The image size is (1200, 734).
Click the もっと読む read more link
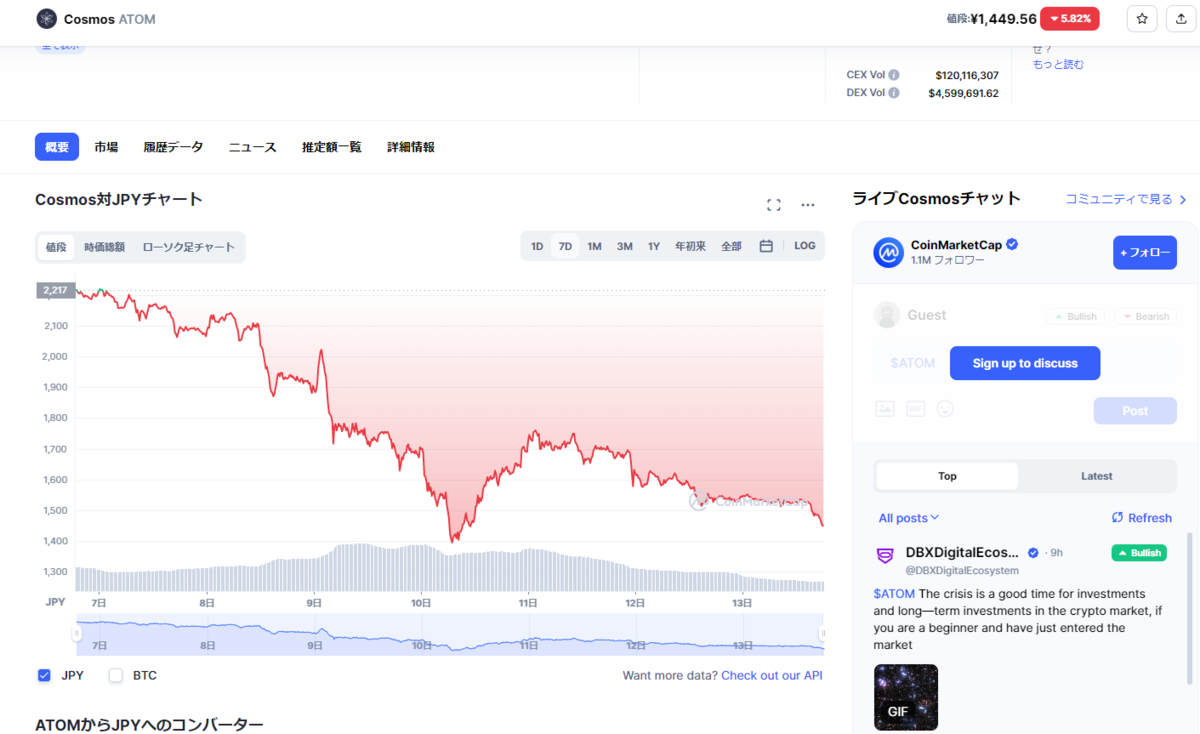pyautogui.click(x=1058, y=65)
